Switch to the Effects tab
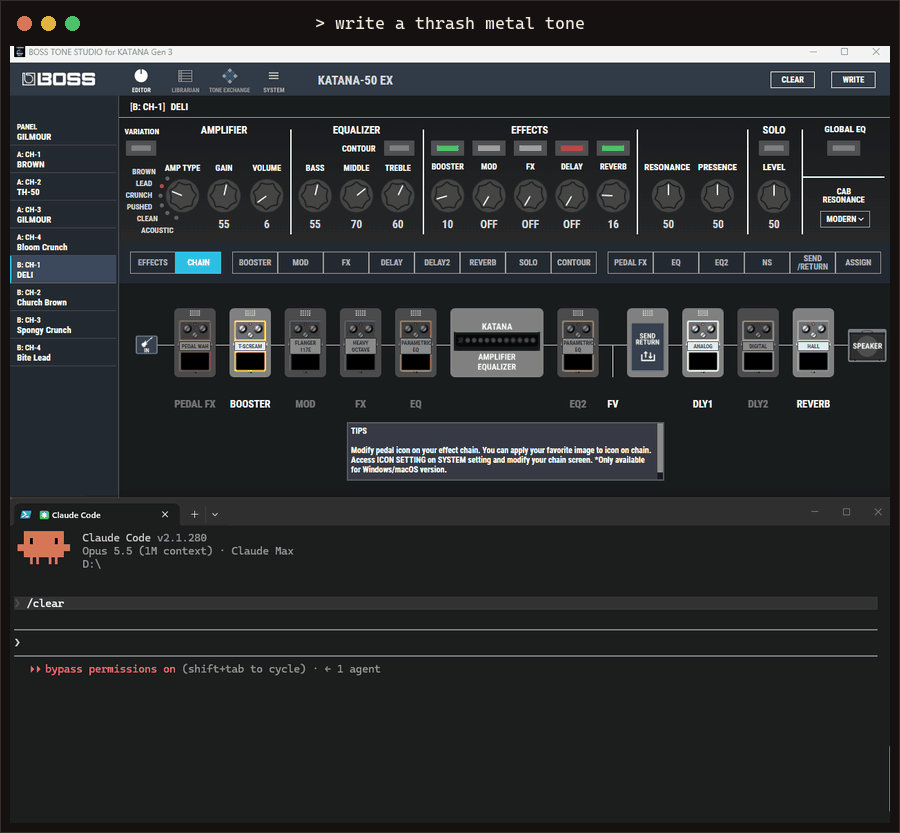900x833 pixels. tap(153, 262)
